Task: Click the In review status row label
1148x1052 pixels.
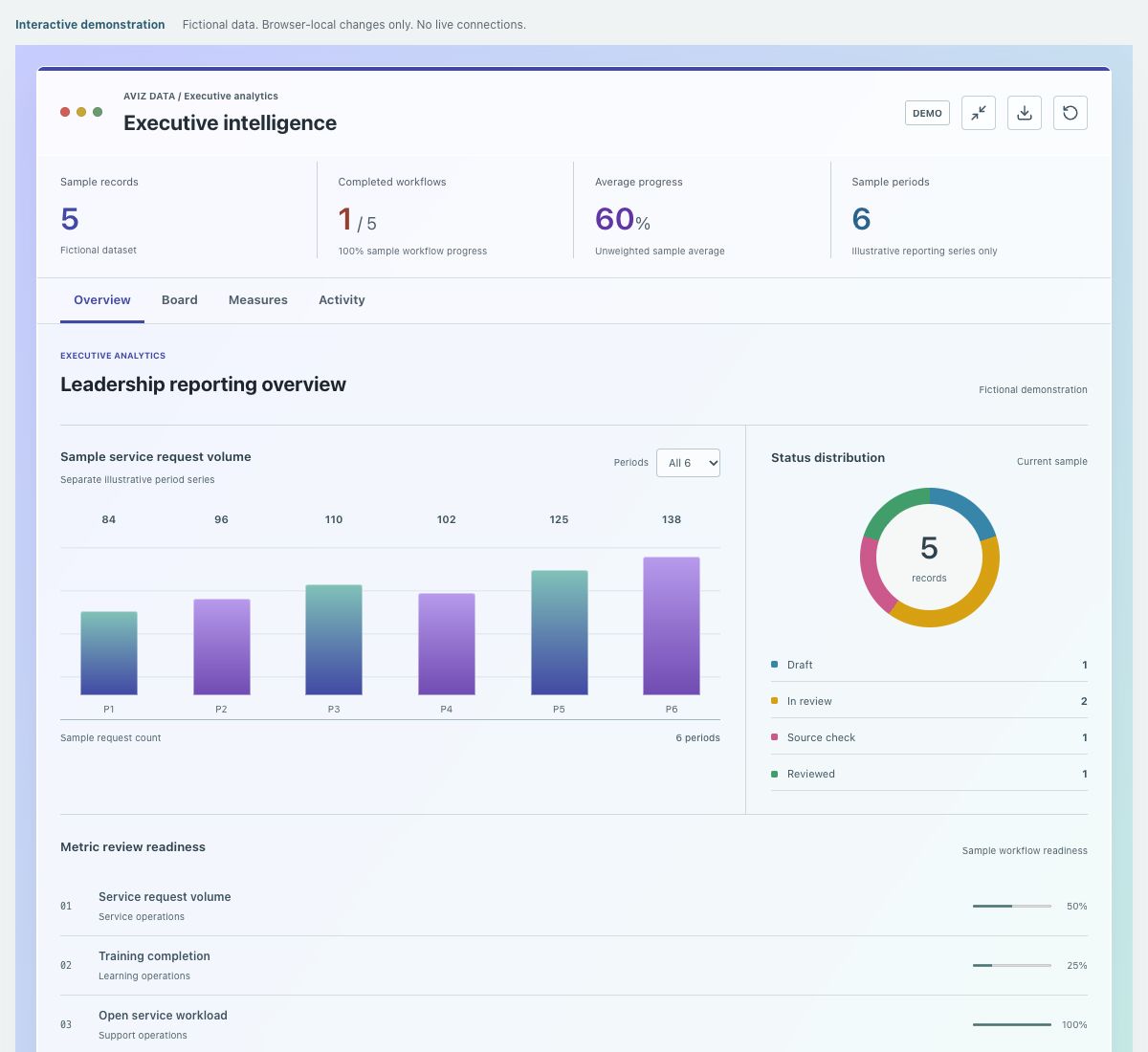Action: [809, 701]
